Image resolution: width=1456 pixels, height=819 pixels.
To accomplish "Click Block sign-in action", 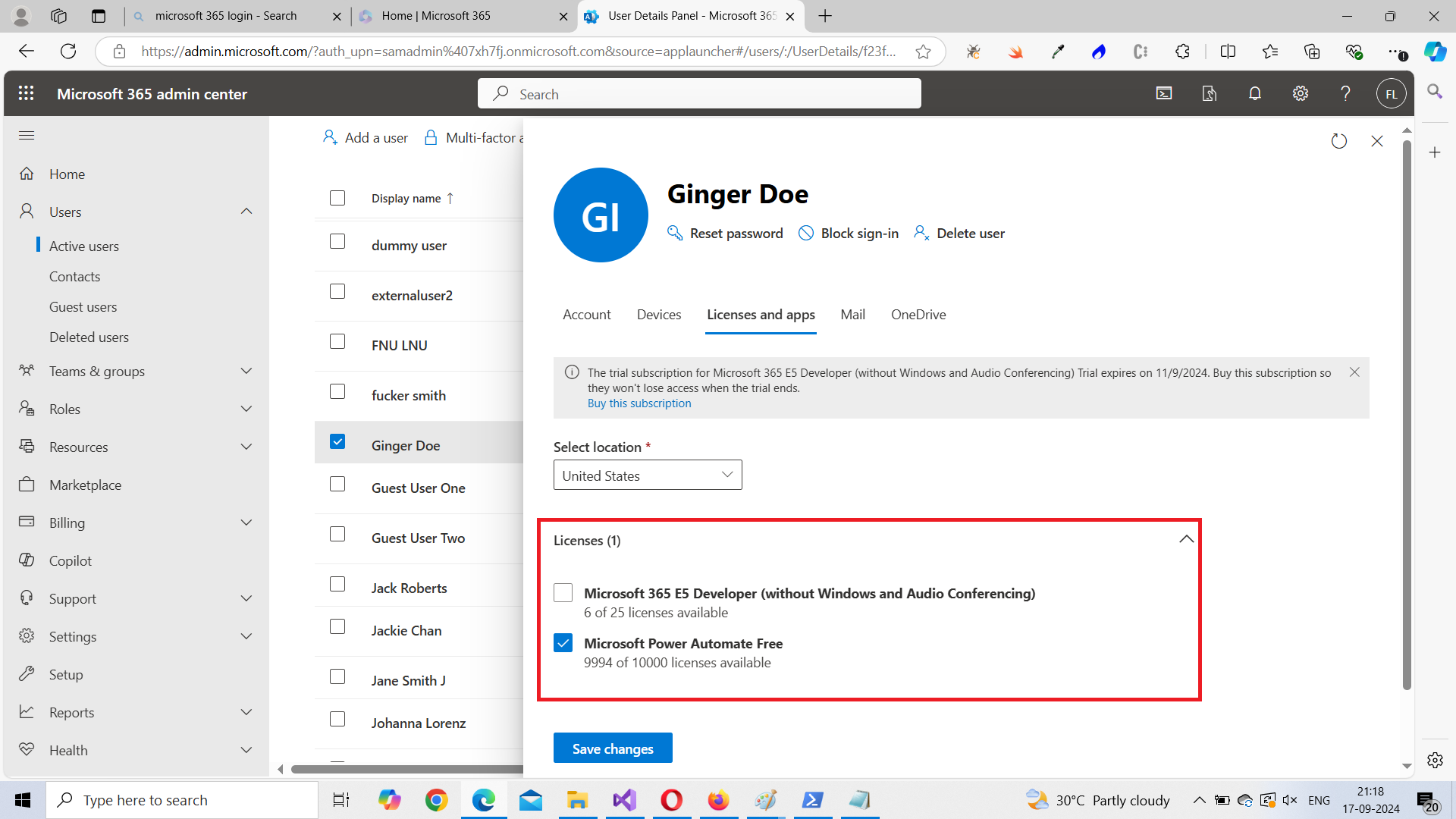I will (849, 233).
